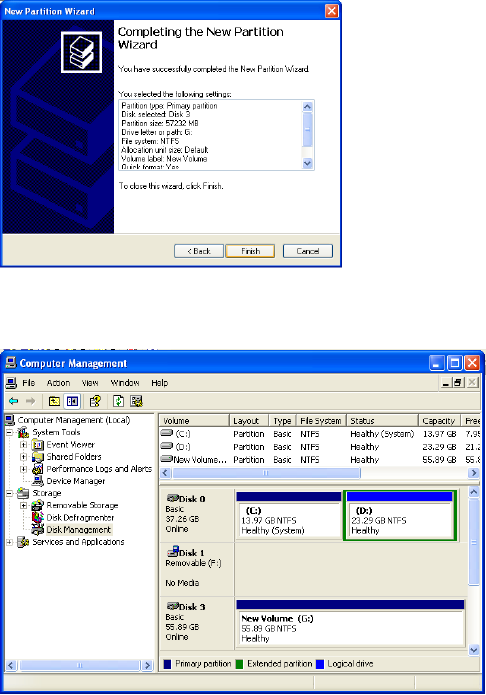
Task: Click the Help toolbar icon
Action: [x=95, y=401]
